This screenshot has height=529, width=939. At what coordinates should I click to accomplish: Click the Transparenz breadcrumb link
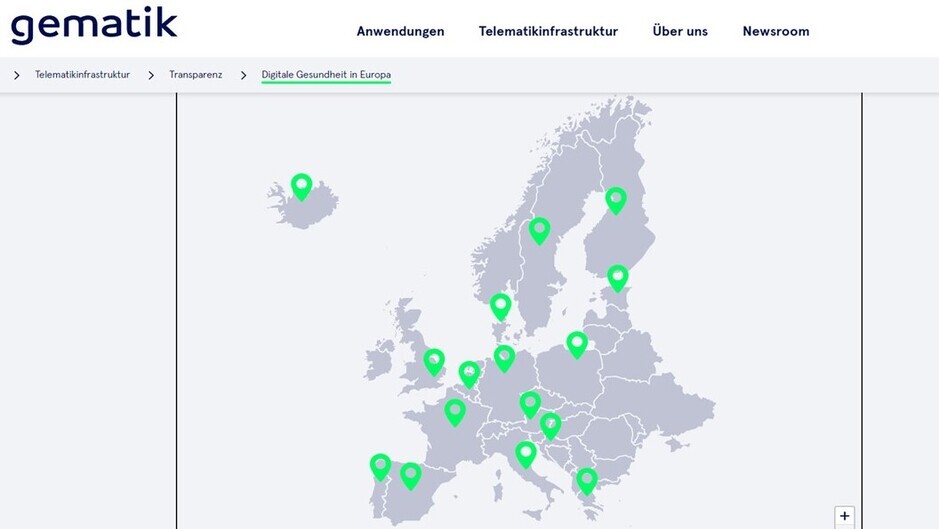195,75
